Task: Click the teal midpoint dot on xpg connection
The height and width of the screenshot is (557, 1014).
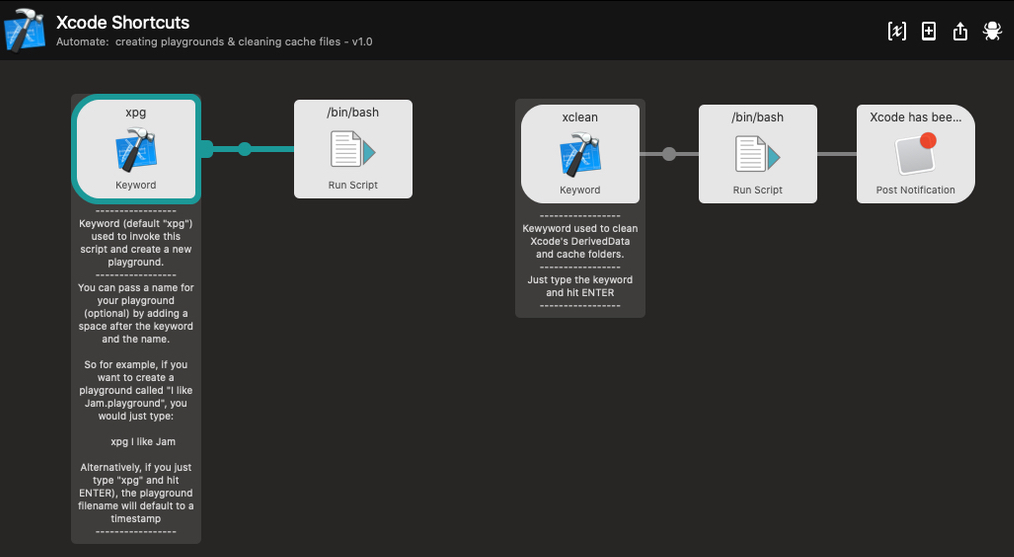Action: point(245,149)
